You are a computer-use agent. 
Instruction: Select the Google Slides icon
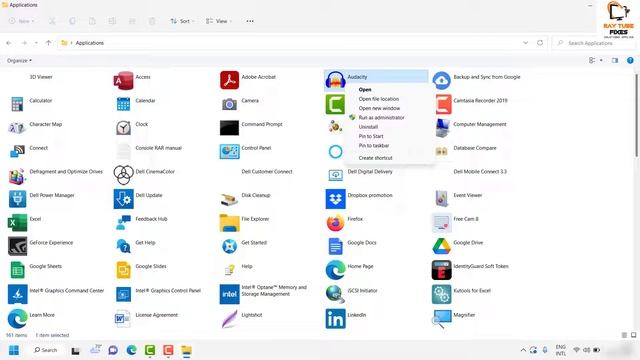123,270
